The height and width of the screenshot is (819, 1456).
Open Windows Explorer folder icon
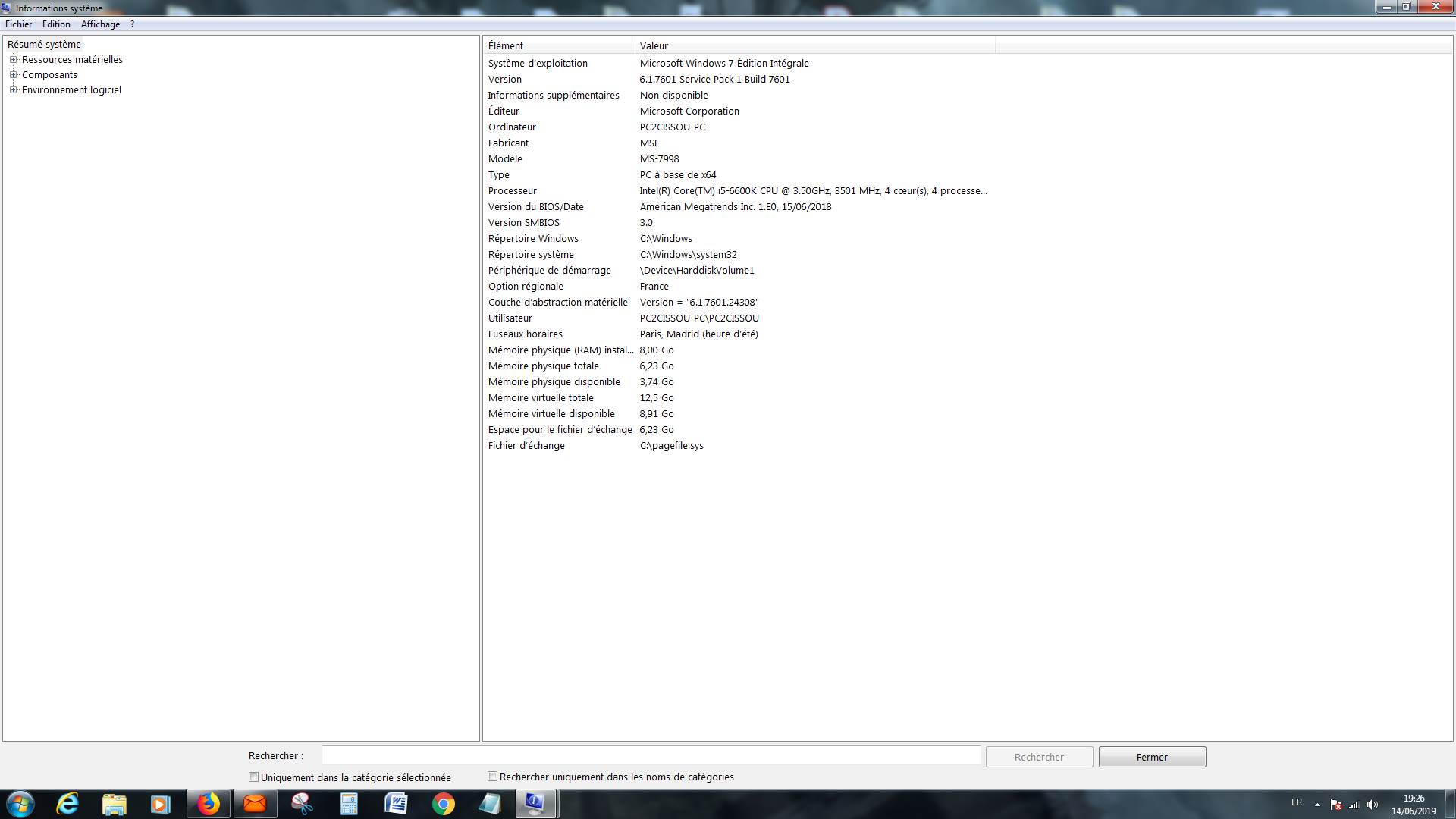click(114, 804)
